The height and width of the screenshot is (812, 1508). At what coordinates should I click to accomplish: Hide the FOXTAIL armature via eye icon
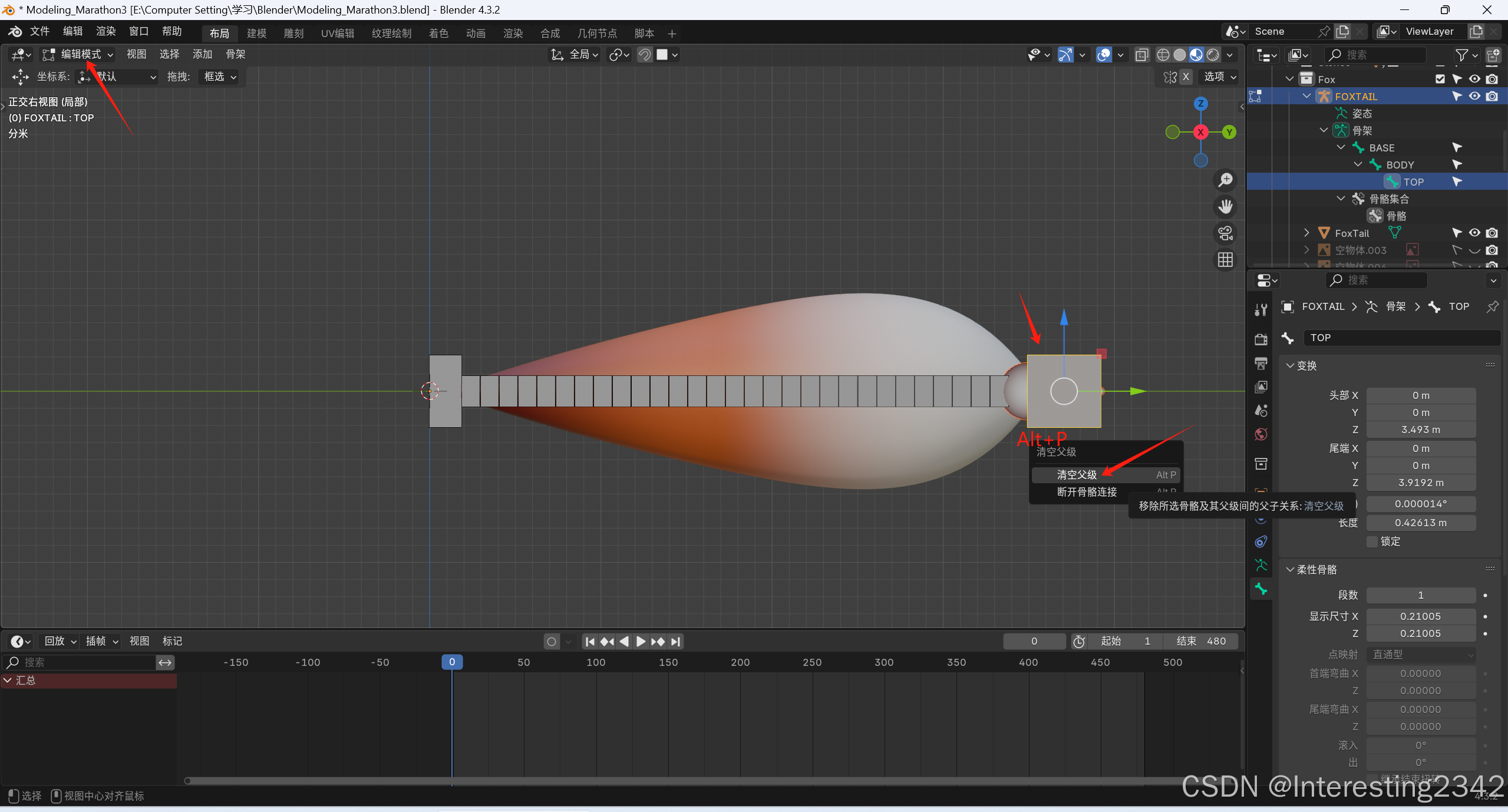[1474, 96]
